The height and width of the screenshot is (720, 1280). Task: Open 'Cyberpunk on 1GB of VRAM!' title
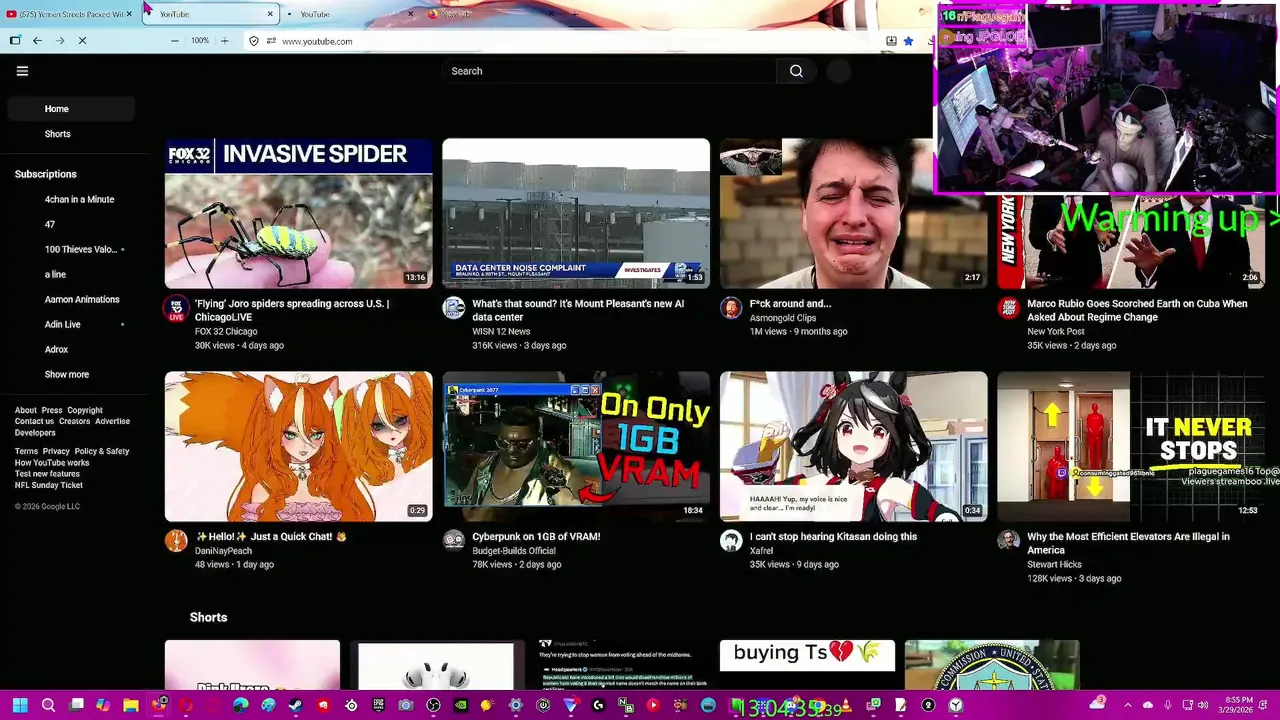[x=536, y=537]
